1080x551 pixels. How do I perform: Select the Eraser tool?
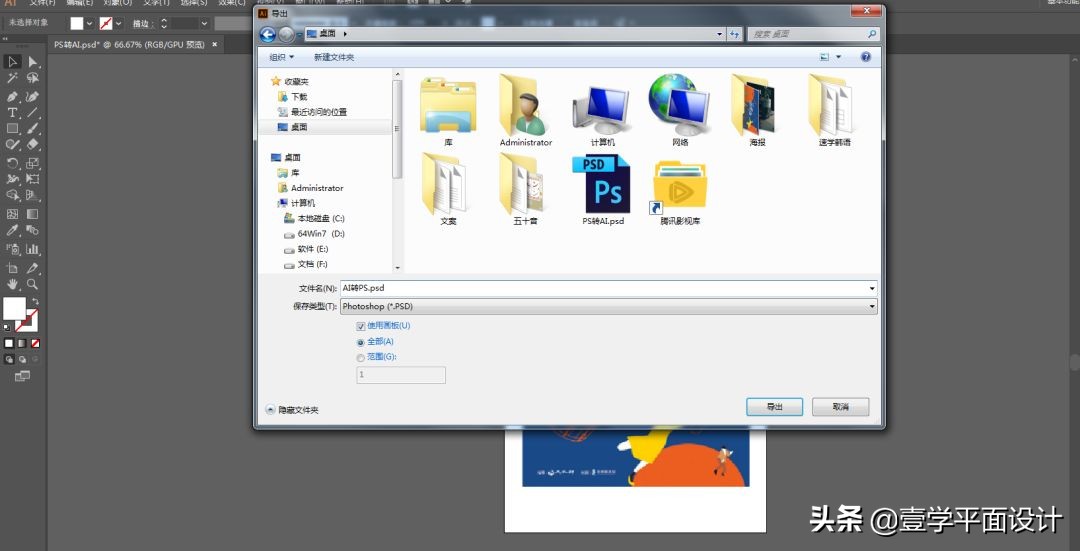point(32,145)
